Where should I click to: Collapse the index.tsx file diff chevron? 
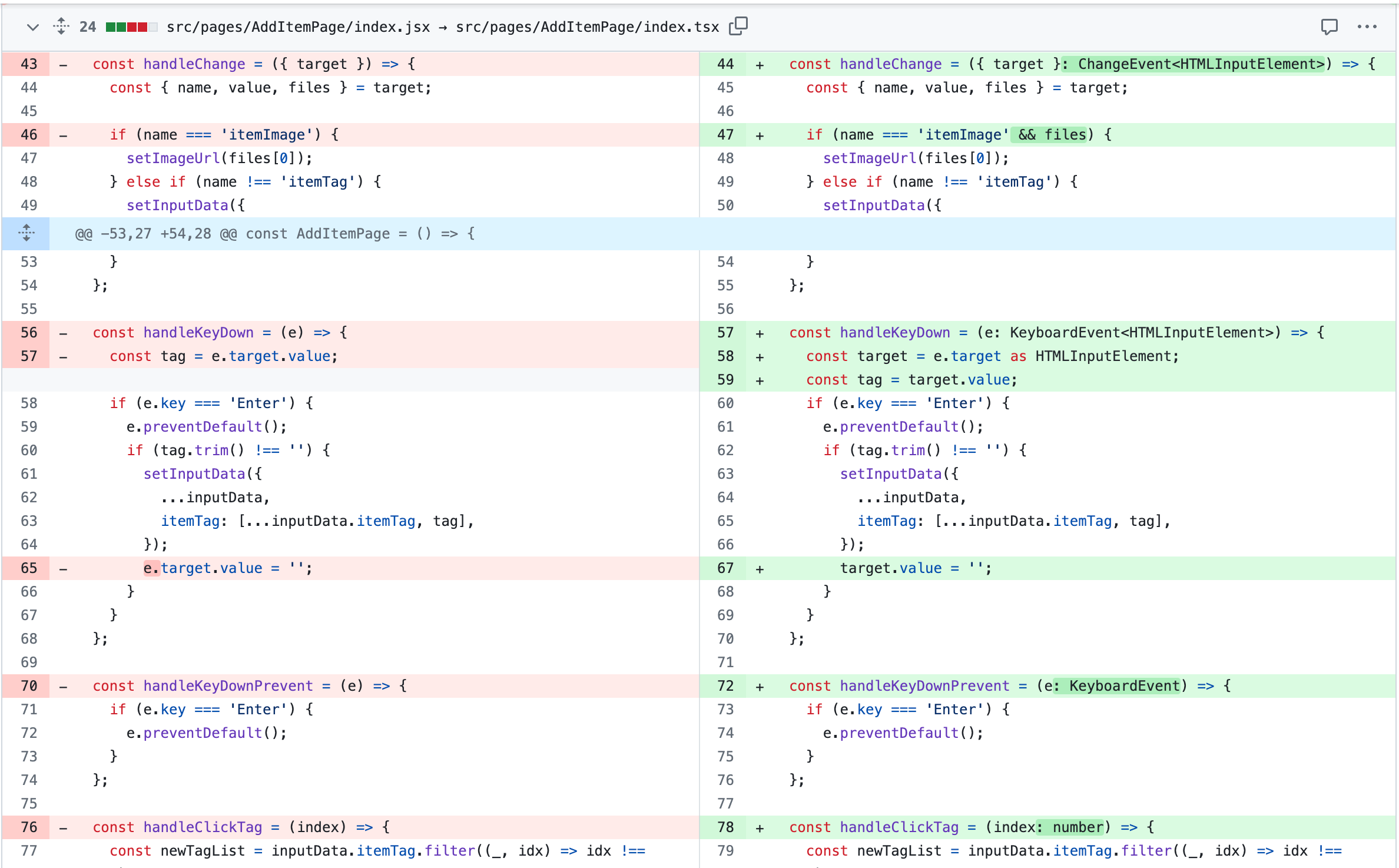tap(32, 27)
